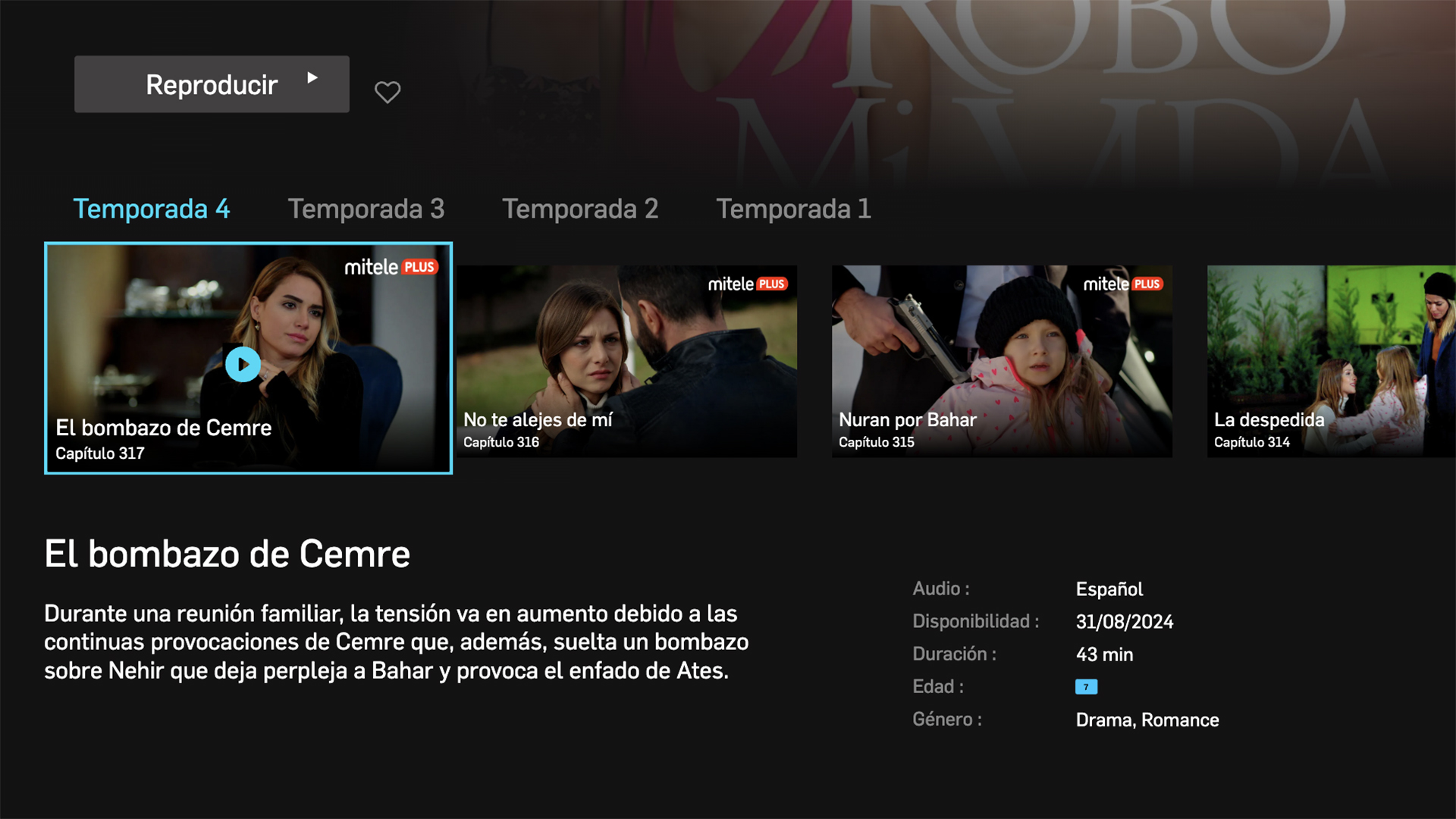Click the Capítulo 317 card title
Viewport: 1456px width, 819px height.
click(163, 428)
